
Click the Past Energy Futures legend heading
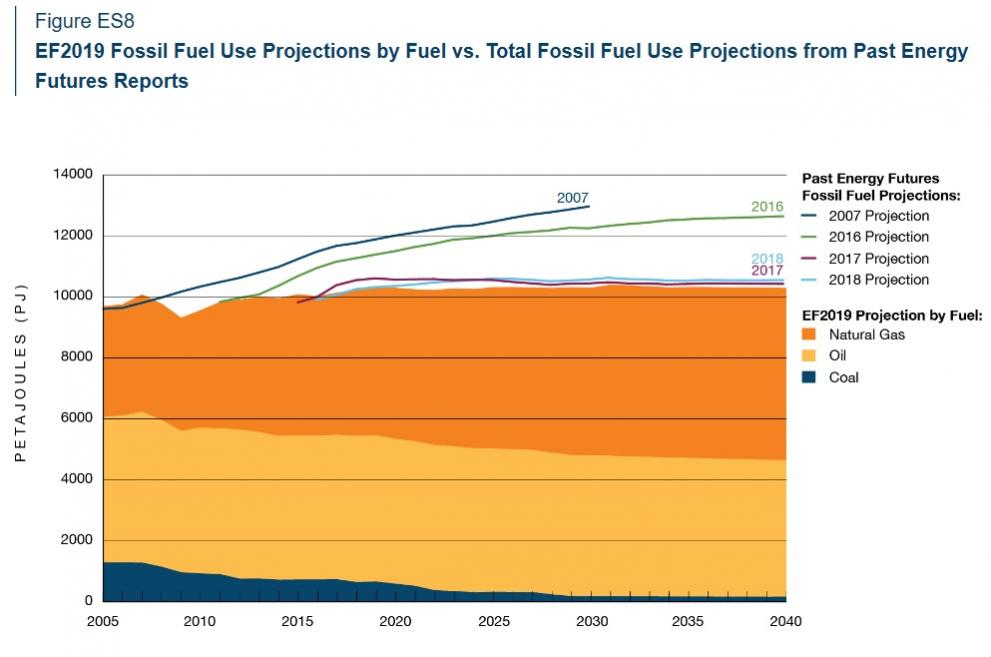(x=871, y=187)
